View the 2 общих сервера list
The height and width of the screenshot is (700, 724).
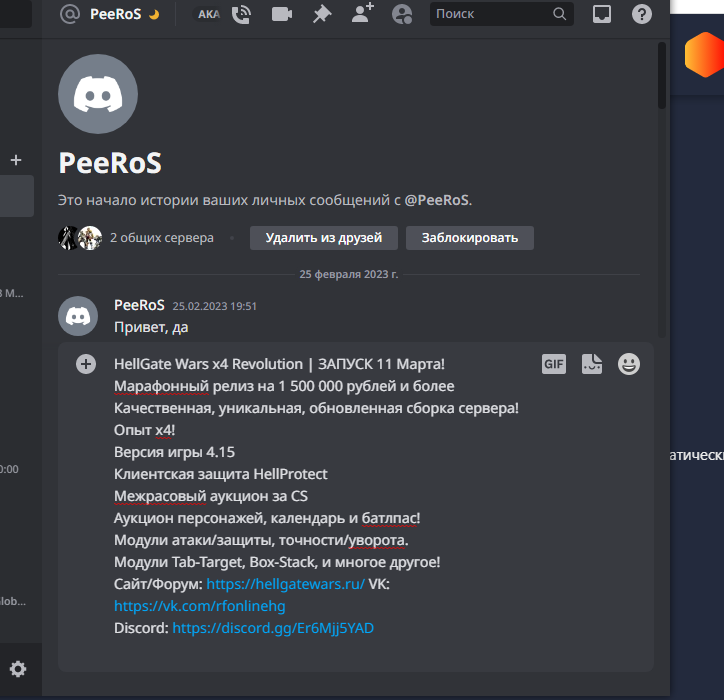click(x=162, y=238)
